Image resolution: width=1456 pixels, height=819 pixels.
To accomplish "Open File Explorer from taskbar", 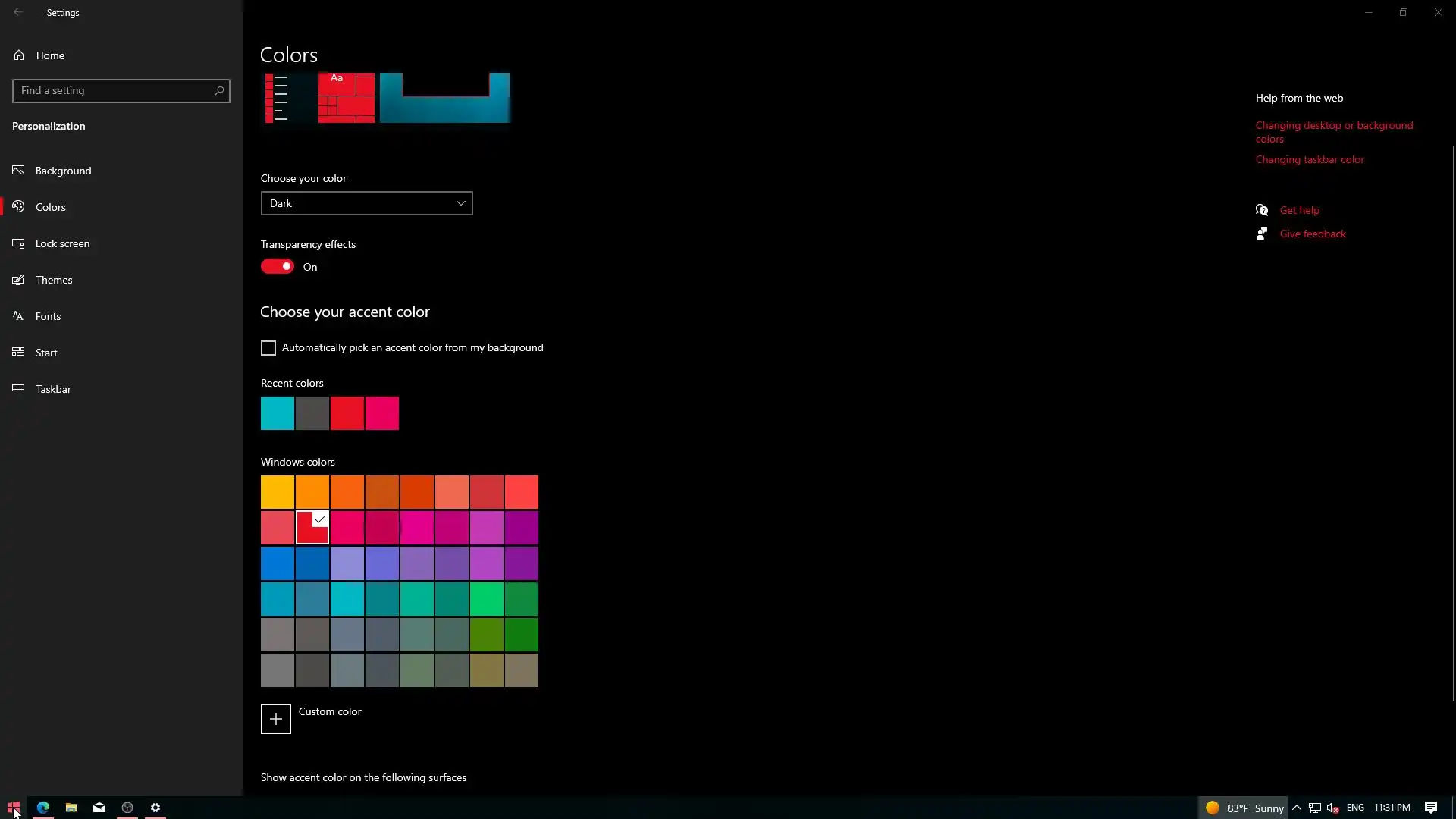I will tap(71, 808).
